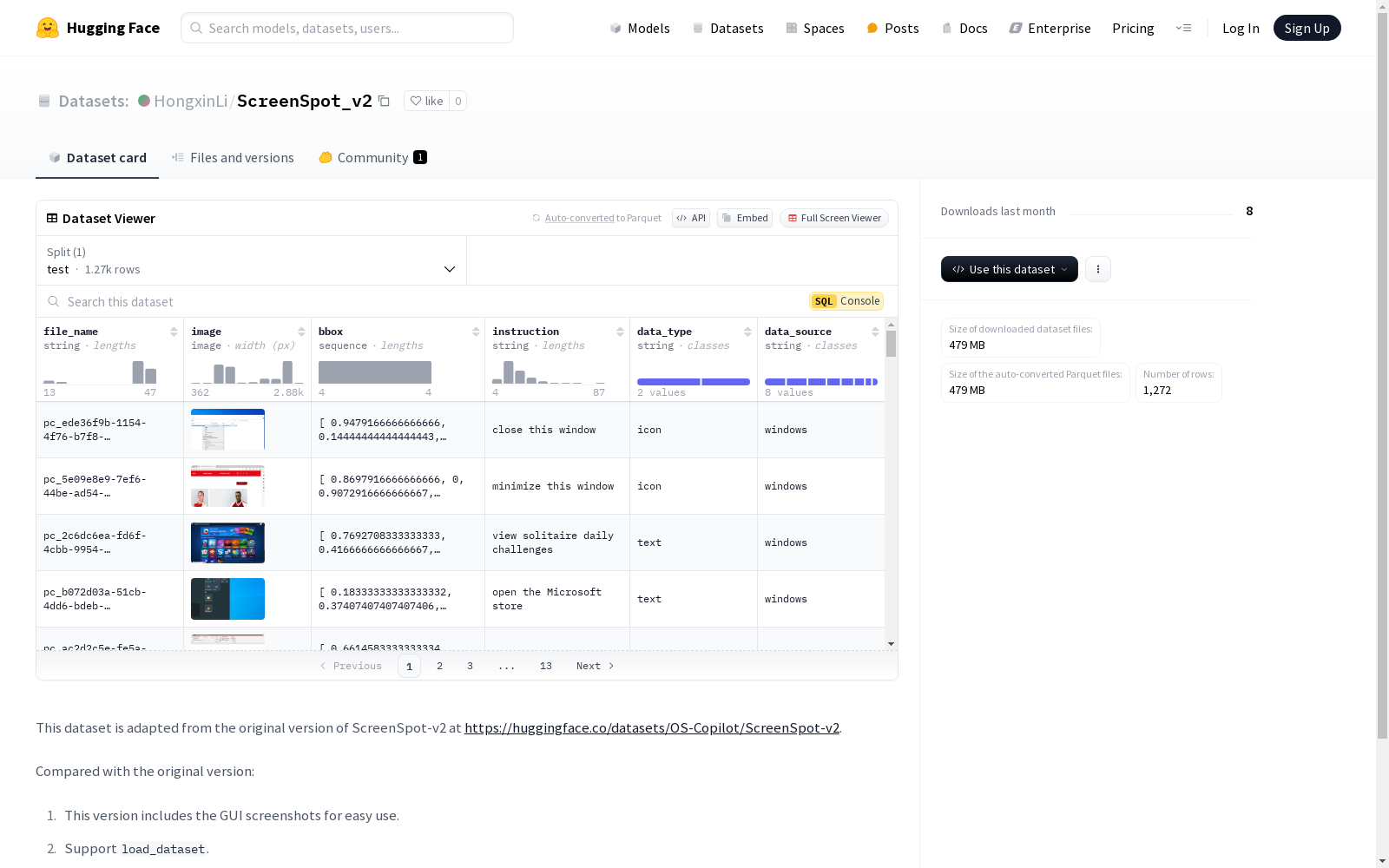The image size is (1389, 868).
Task: Open the Models menu item
Action: click(640, 28)
